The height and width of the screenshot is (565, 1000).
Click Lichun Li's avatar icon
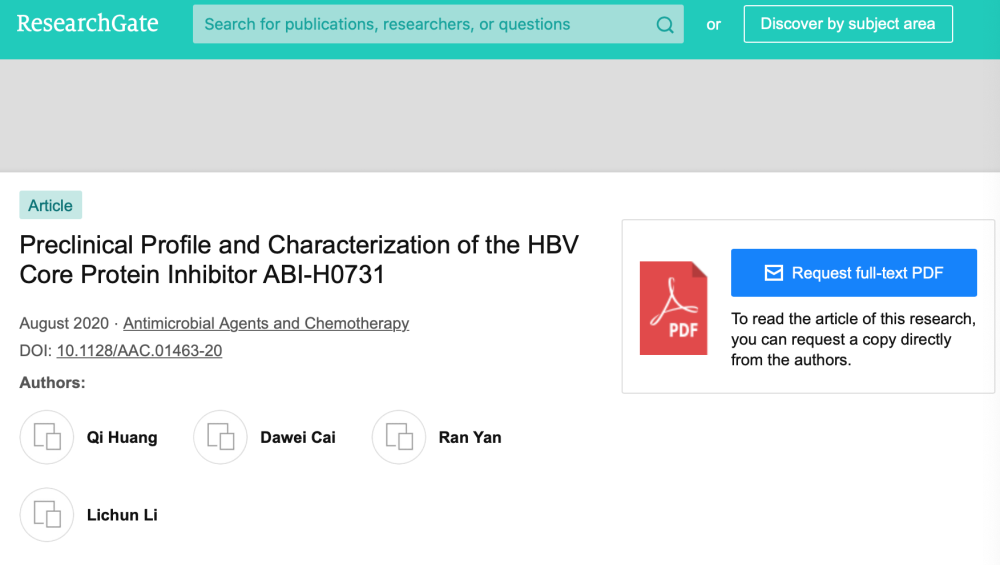pos(47,515)
